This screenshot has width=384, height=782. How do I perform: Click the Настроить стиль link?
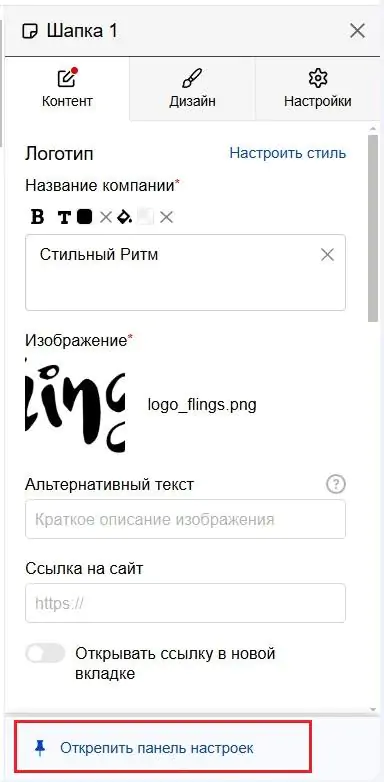click(288, 153)
